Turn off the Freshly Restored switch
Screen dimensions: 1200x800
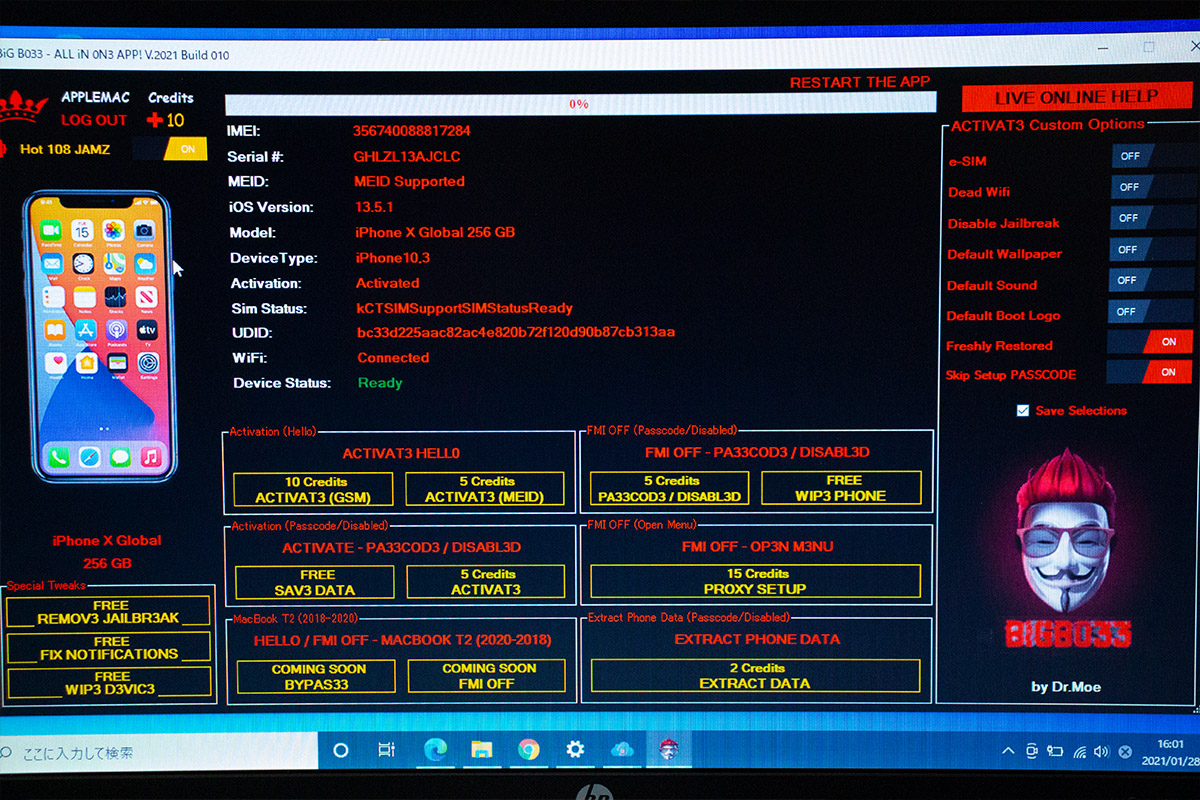(x=1150, y=342)
